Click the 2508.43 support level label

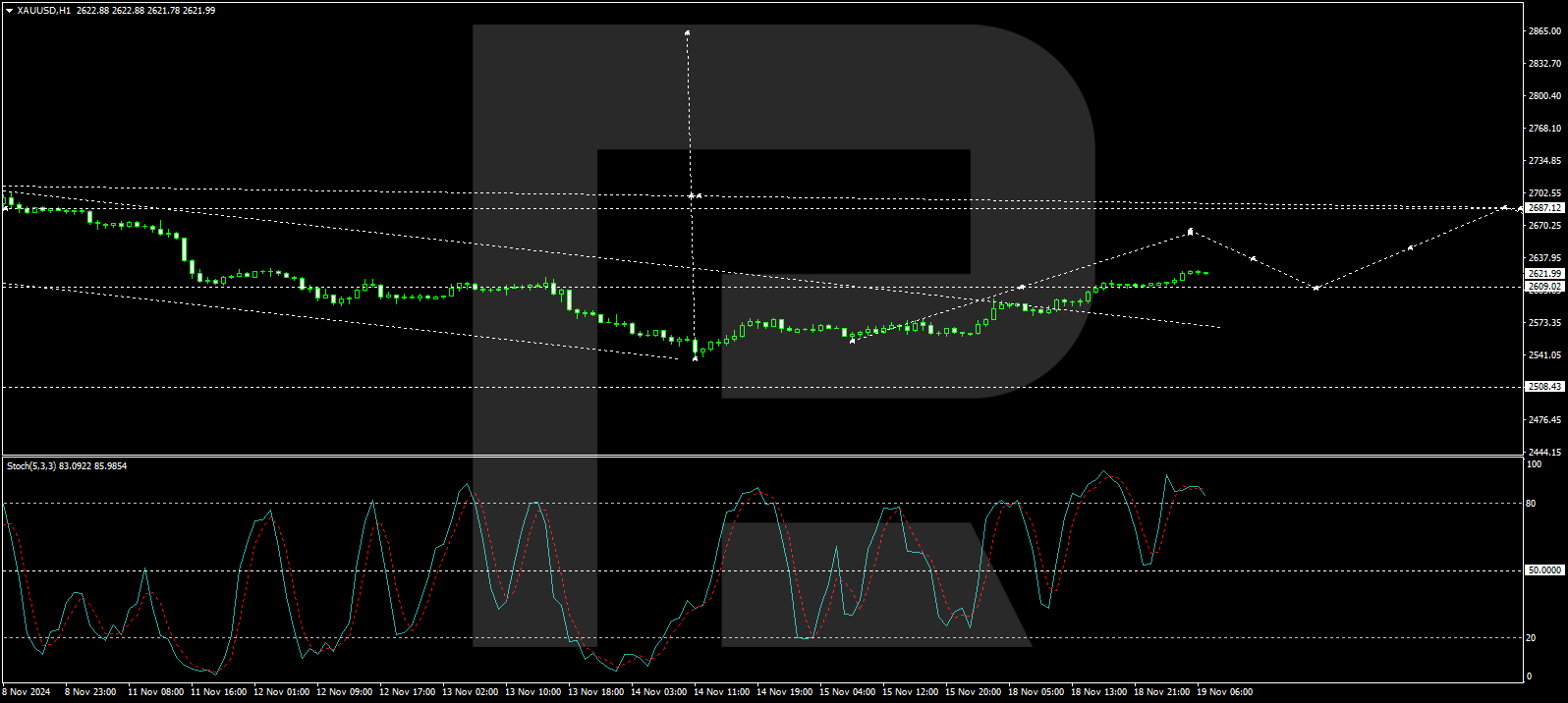click(x=1544, y=387)
